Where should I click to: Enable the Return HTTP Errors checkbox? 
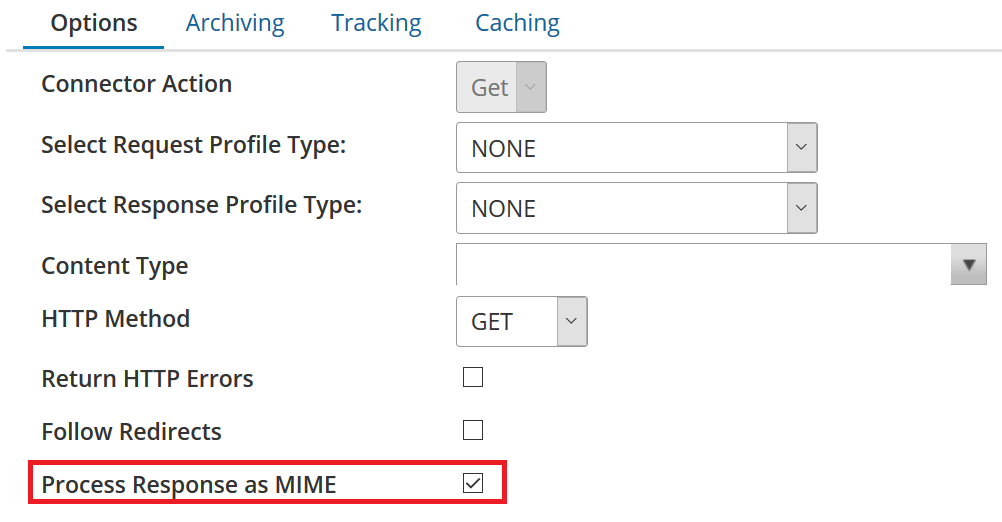point(473,378)
